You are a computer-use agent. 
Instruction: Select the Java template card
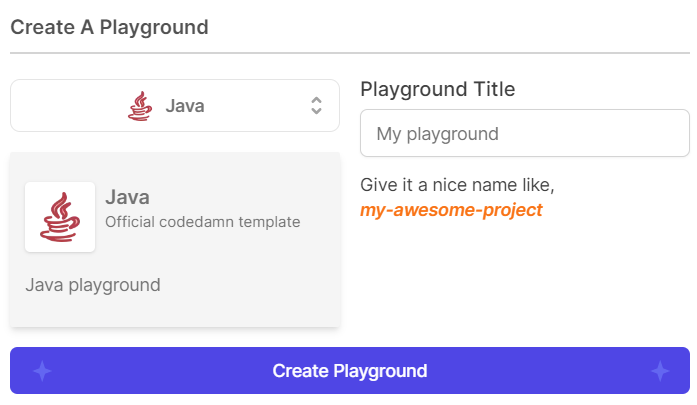click(x=175, y=240)
